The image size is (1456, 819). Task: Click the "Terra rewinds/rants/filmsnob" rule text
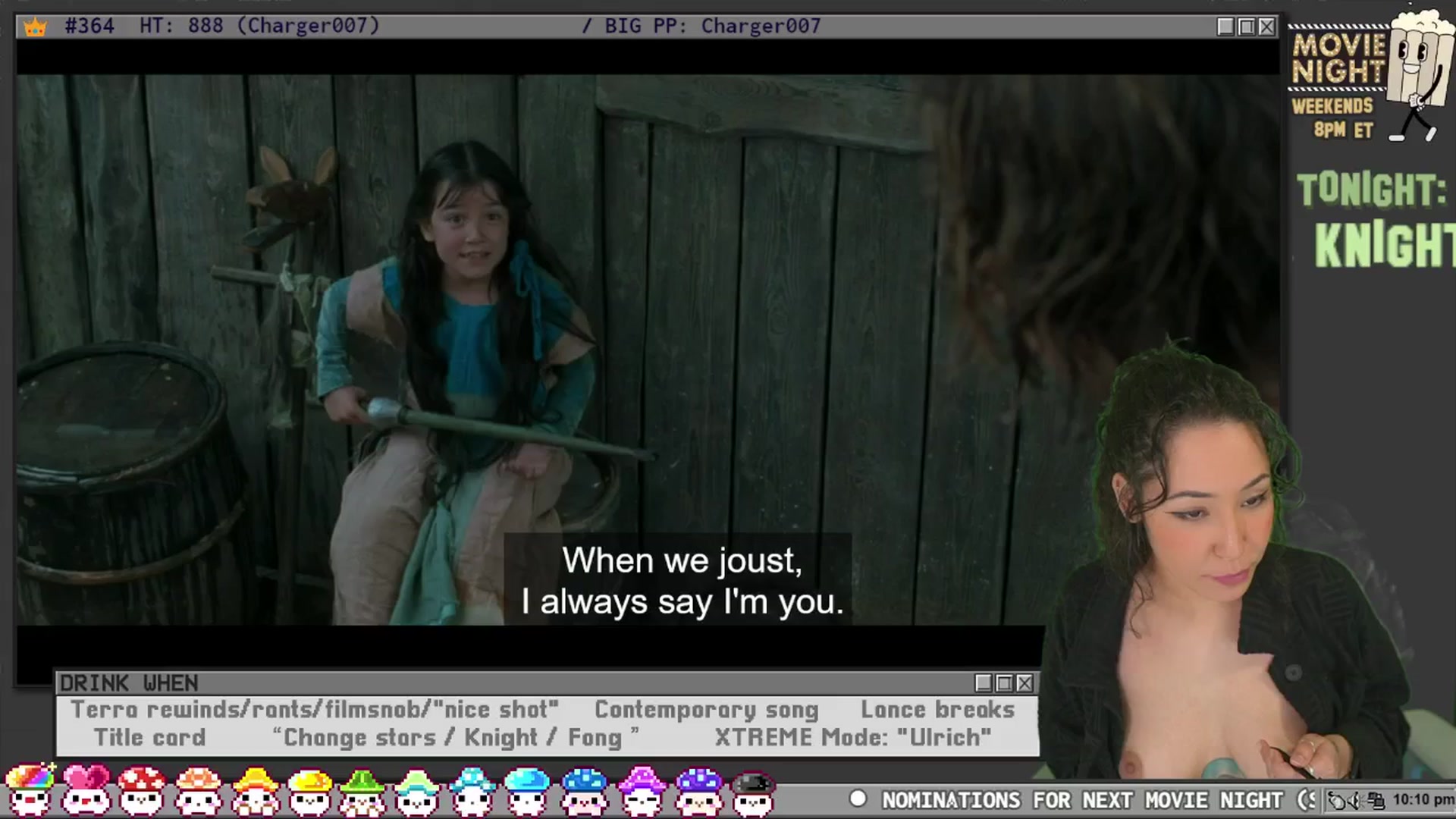(315, 710)
